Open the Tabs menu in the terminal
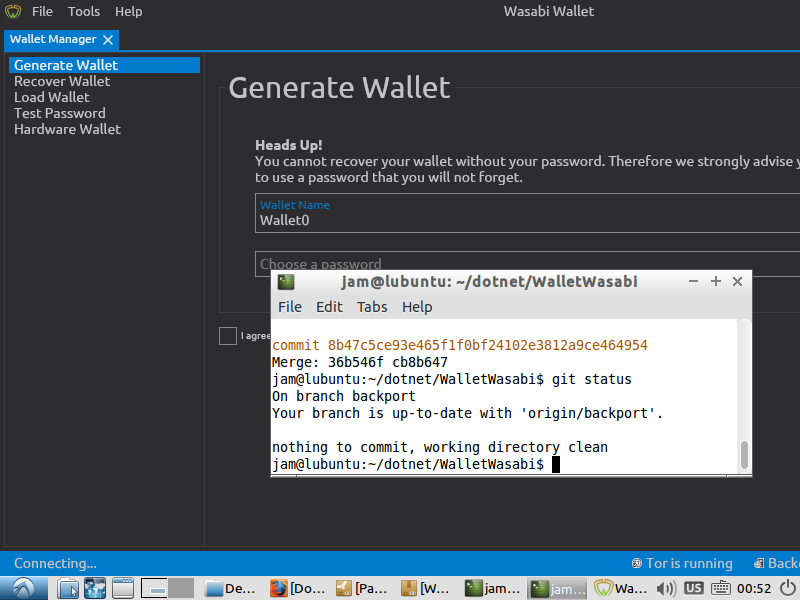The height and width of the screenshot is (600, 800). pos(372,307)
